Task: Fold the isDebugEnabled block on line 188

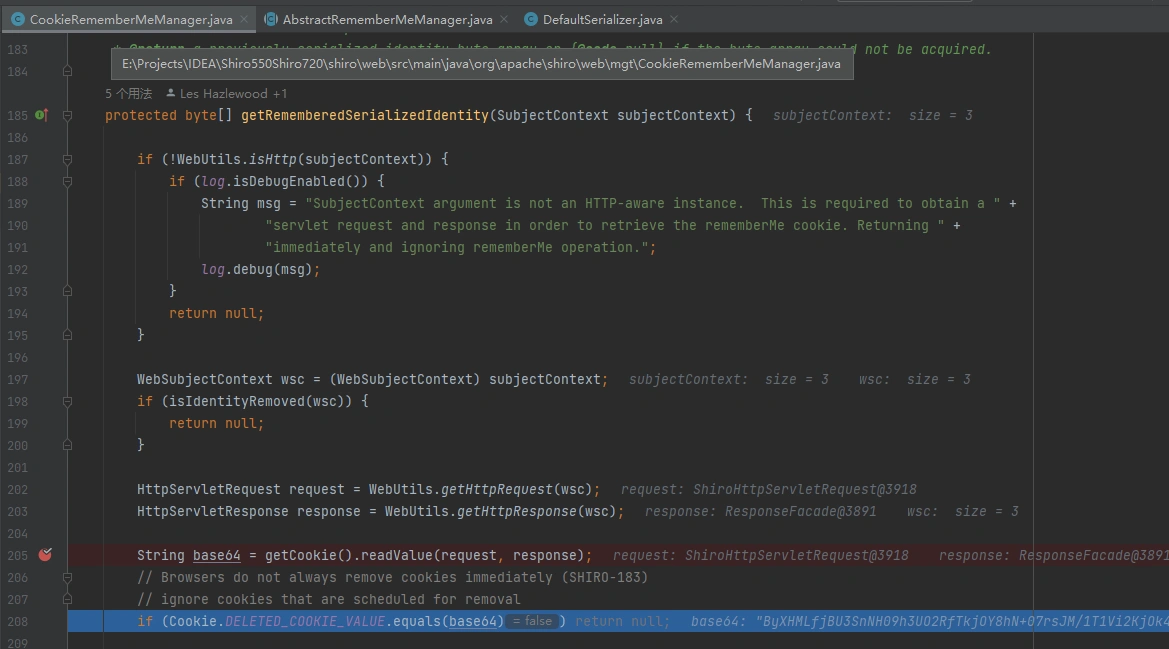Action: coord(67,181)
